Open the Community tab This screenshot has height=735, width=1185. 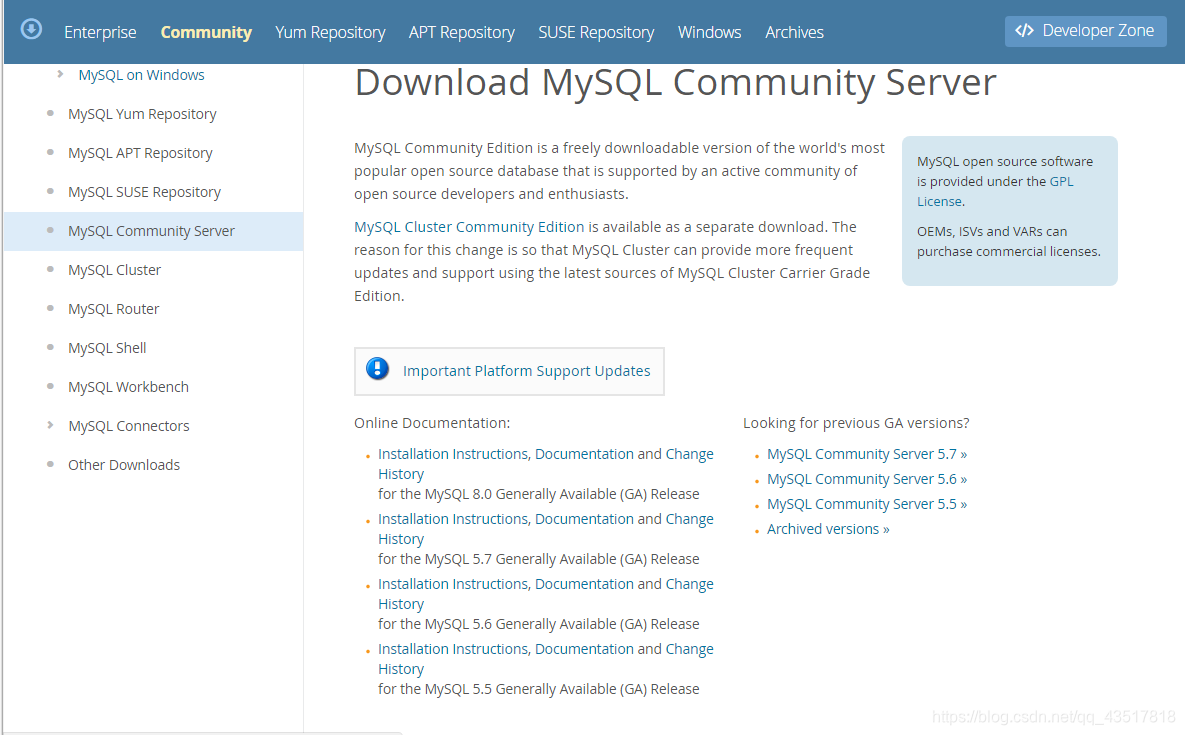206,32
